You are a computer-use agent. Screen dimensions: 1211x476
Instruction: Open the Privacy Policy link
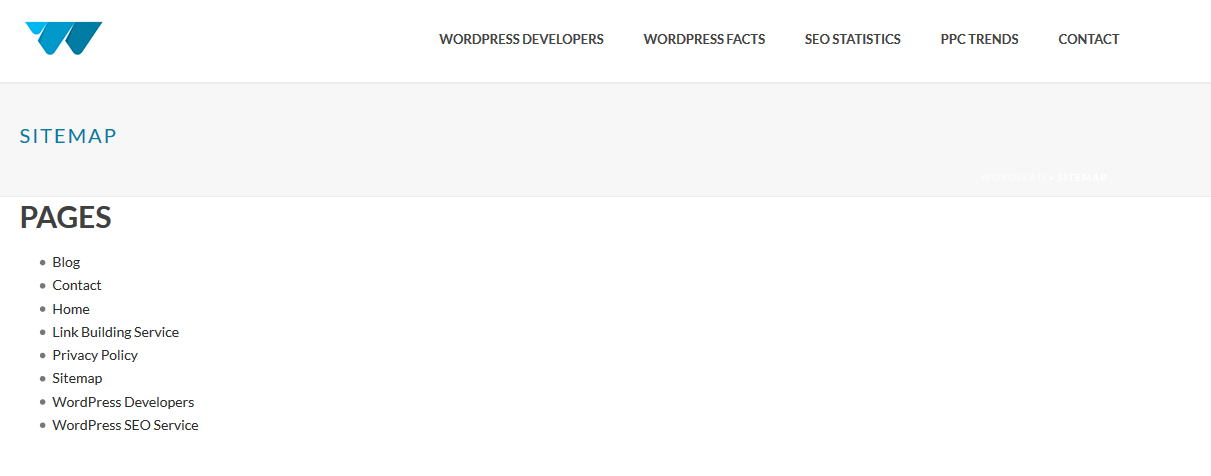(95, 355)
